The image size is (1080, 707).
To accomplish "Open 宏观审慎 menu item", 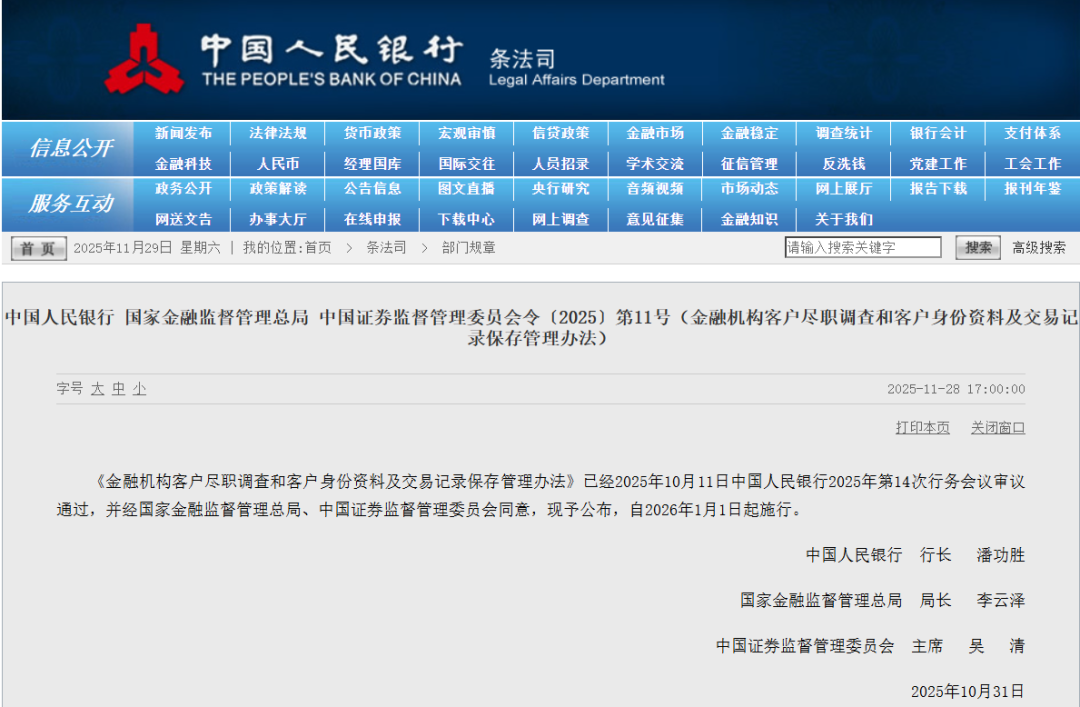I will [x=466, y=133].
